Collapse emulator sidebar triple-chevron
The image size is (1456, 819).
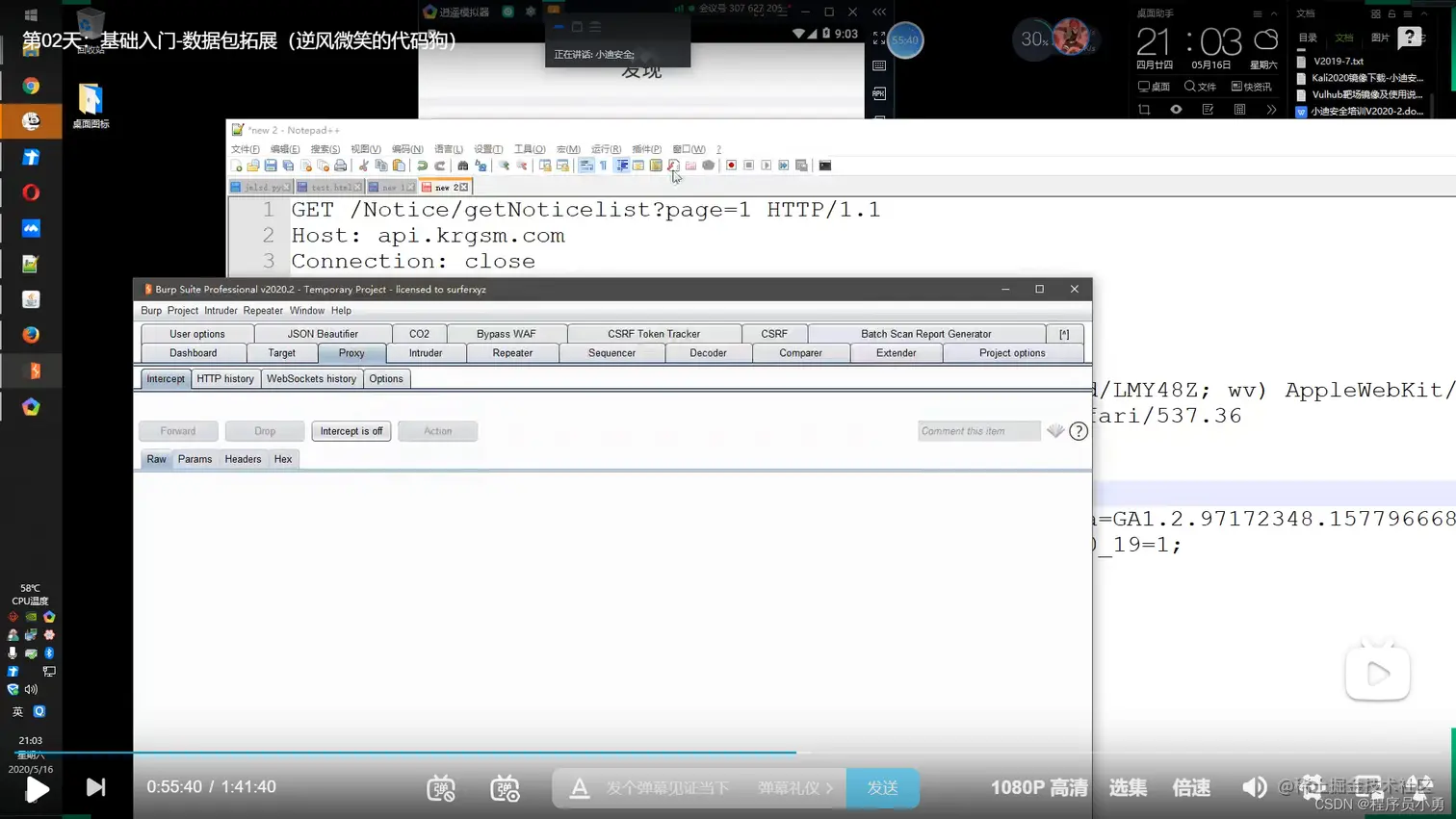(879, 13)
